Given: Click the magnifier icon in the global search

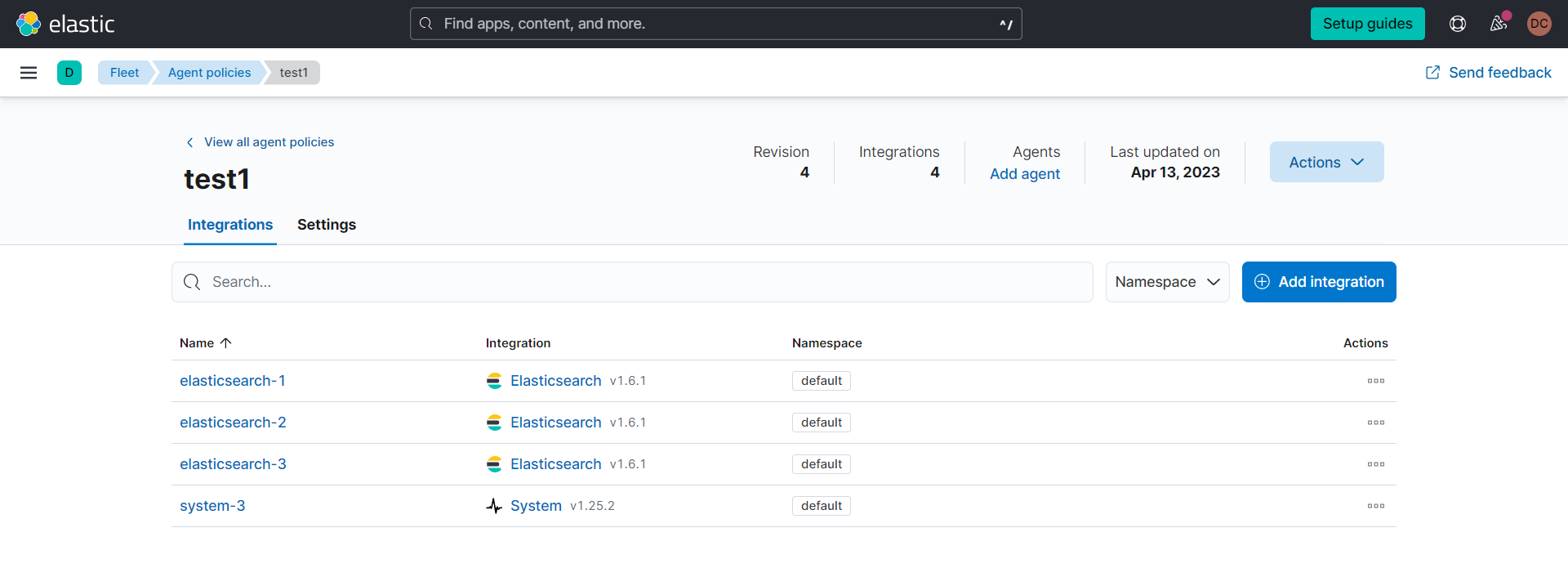Looking at the screenshot, I should click(x=426, y=24).
